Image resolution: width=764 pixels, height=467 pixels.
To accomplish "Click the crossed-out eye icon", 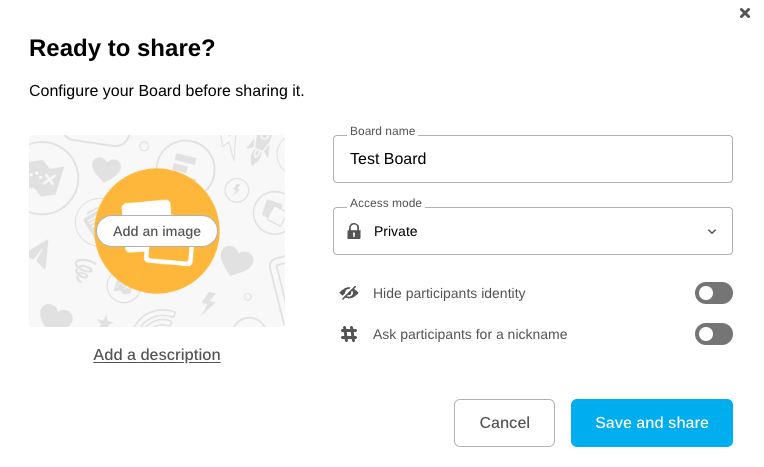I will pyautogui.click(x=349, y=293).
